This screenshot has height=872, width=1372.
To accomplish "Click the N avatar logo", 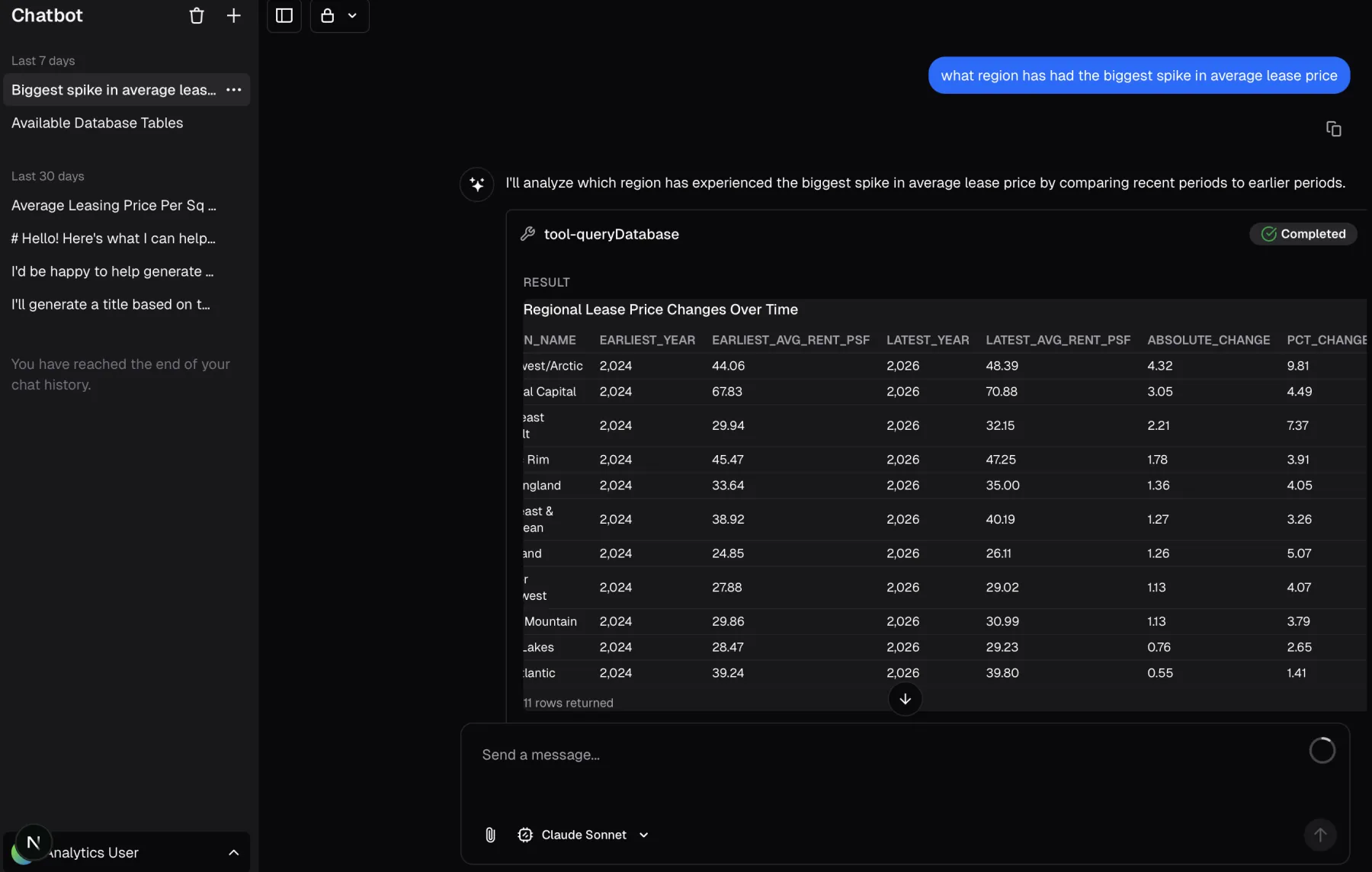I will click(x=34, y=842).
